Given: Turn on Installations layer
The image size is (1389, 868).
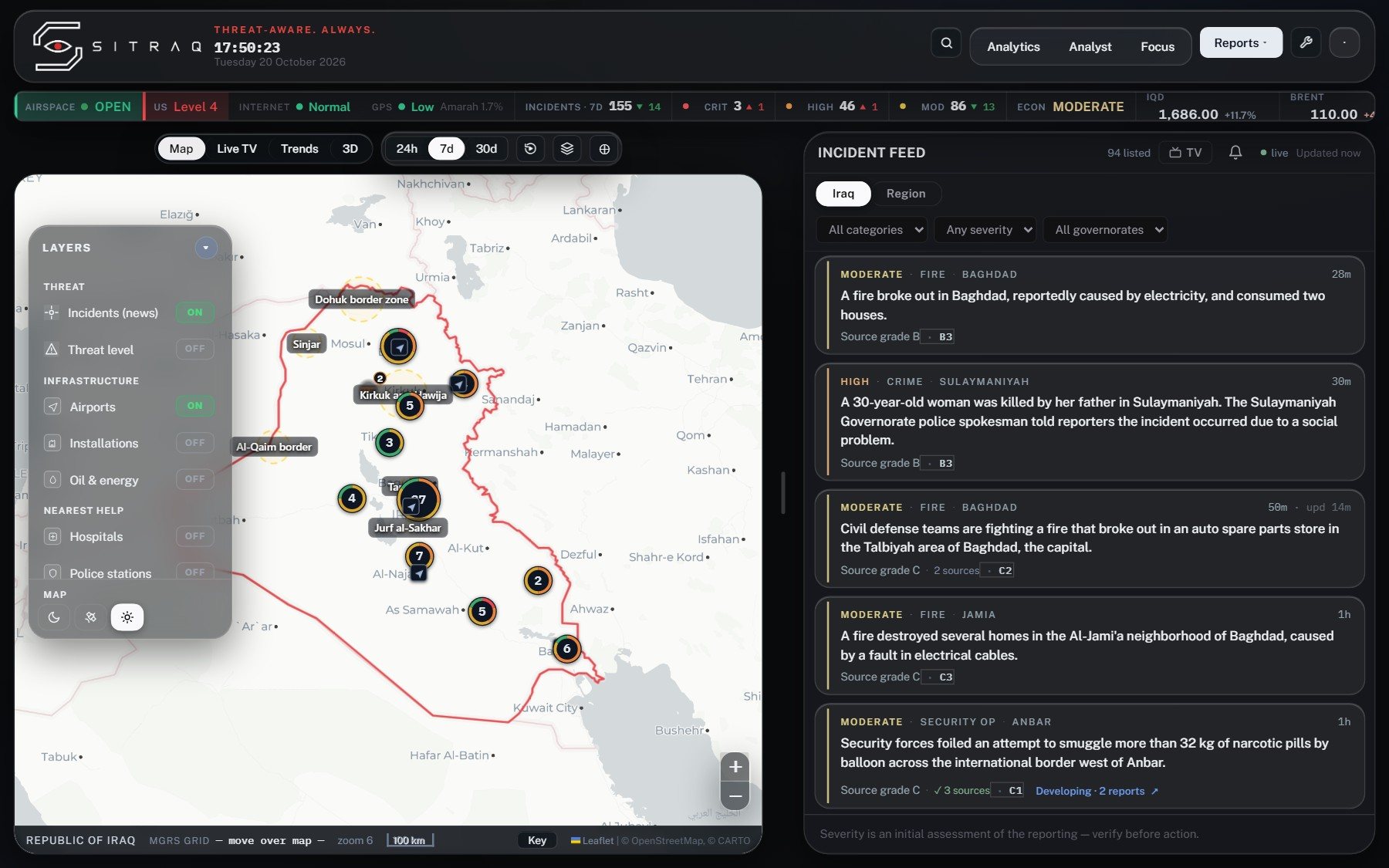Looking at the screenshot, I should pos(194,443).
